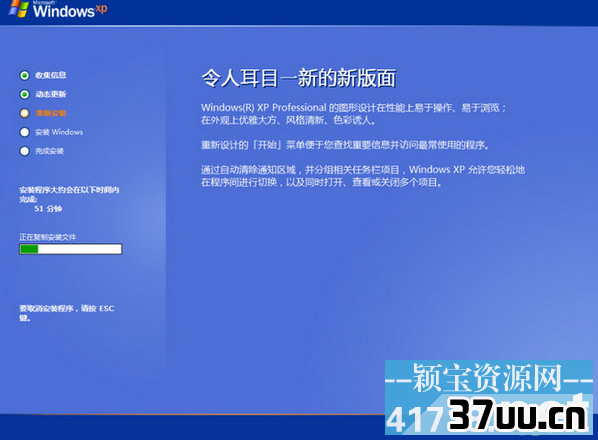This screenshot has height=440, width=598.
Task: Click the 正在复制安装文件 status label
Action: click(48, 237)
